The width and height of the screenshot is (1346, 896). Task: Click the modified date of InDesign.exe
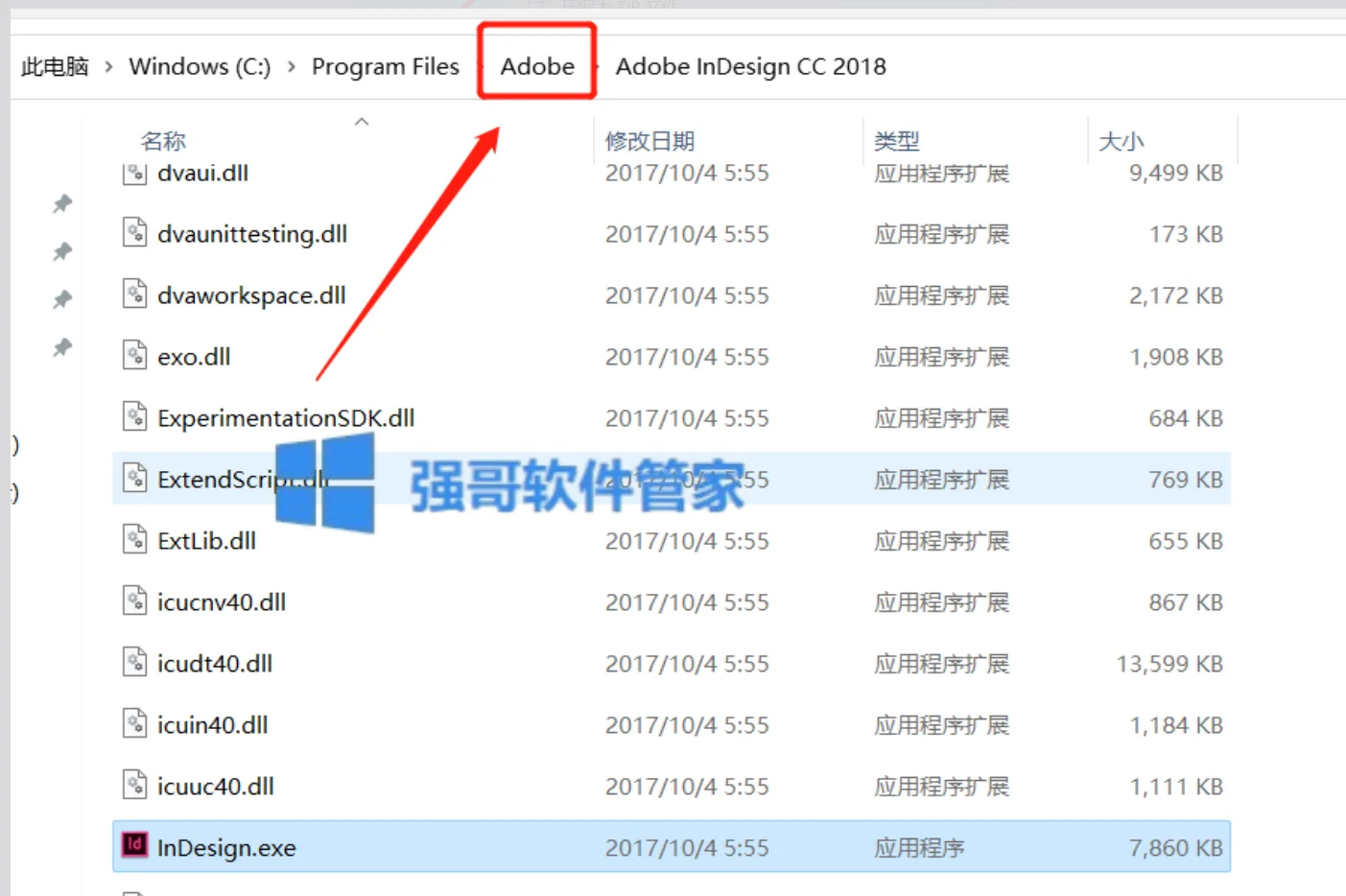687,848
